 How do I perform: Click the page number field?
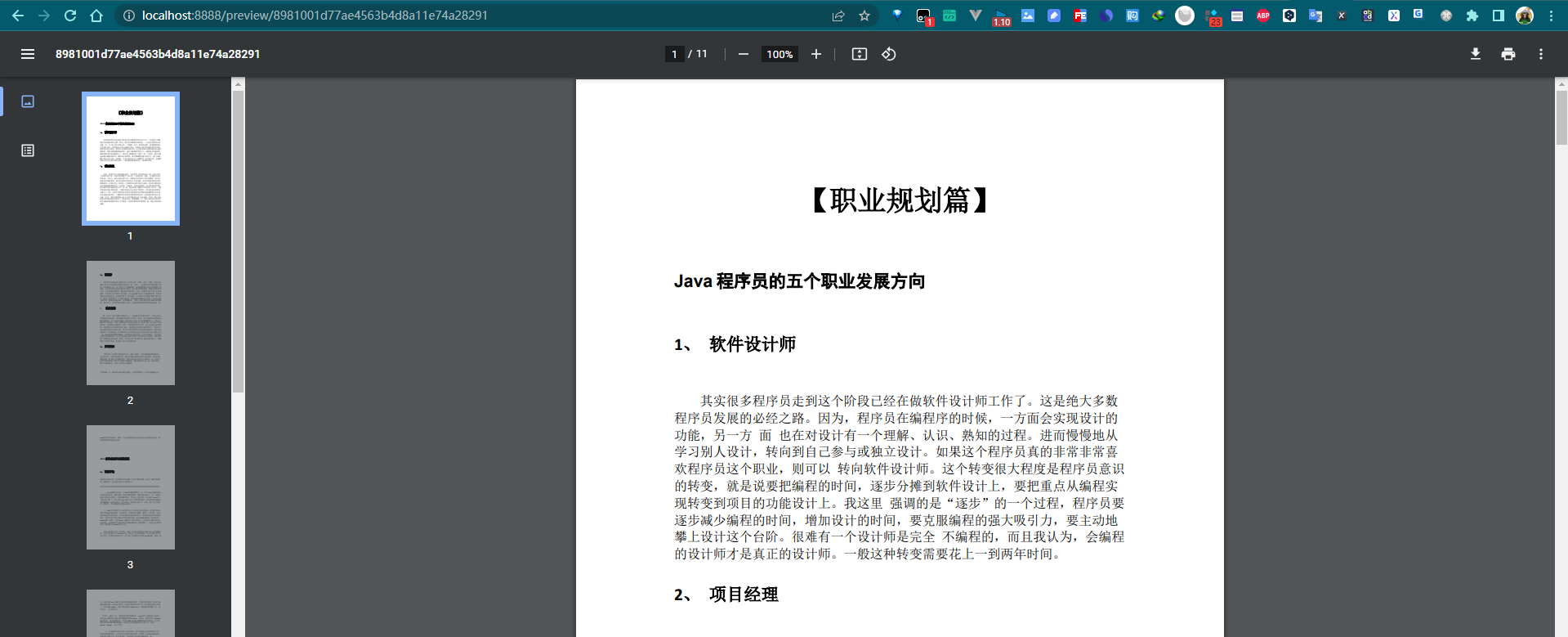tap(674, 54)
